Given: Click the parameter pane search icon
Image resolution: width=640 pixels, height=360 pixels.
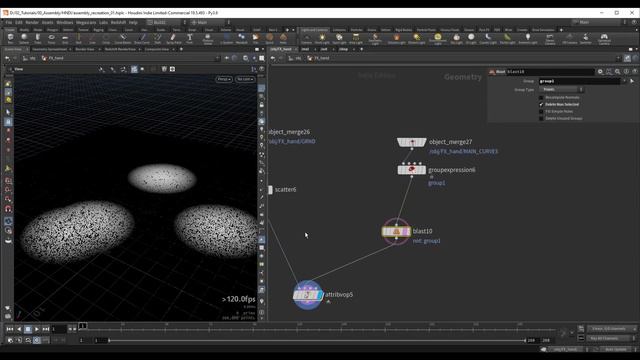Looking at the screenshot, I should coord(618,71).
